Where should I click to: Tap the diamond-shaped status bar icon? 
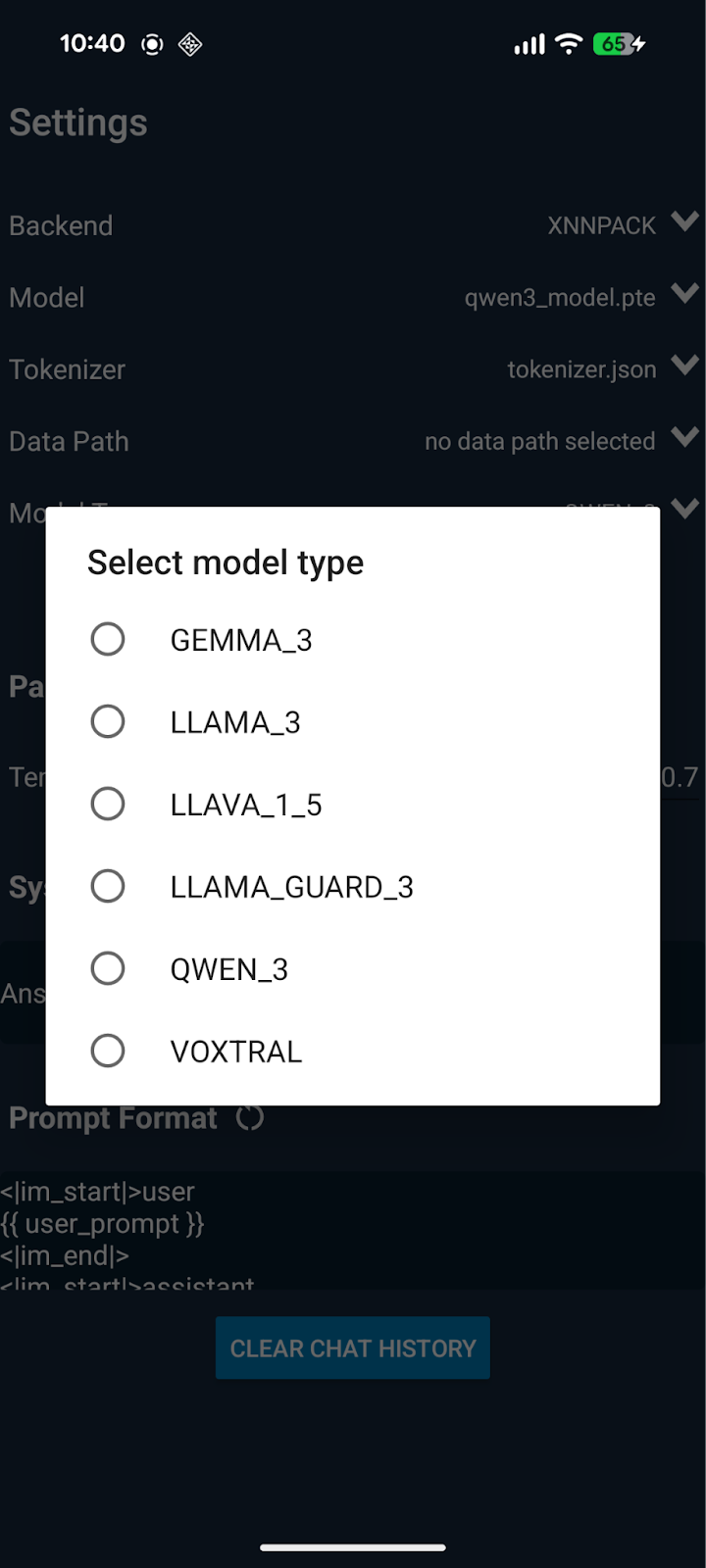pos(190,44)
